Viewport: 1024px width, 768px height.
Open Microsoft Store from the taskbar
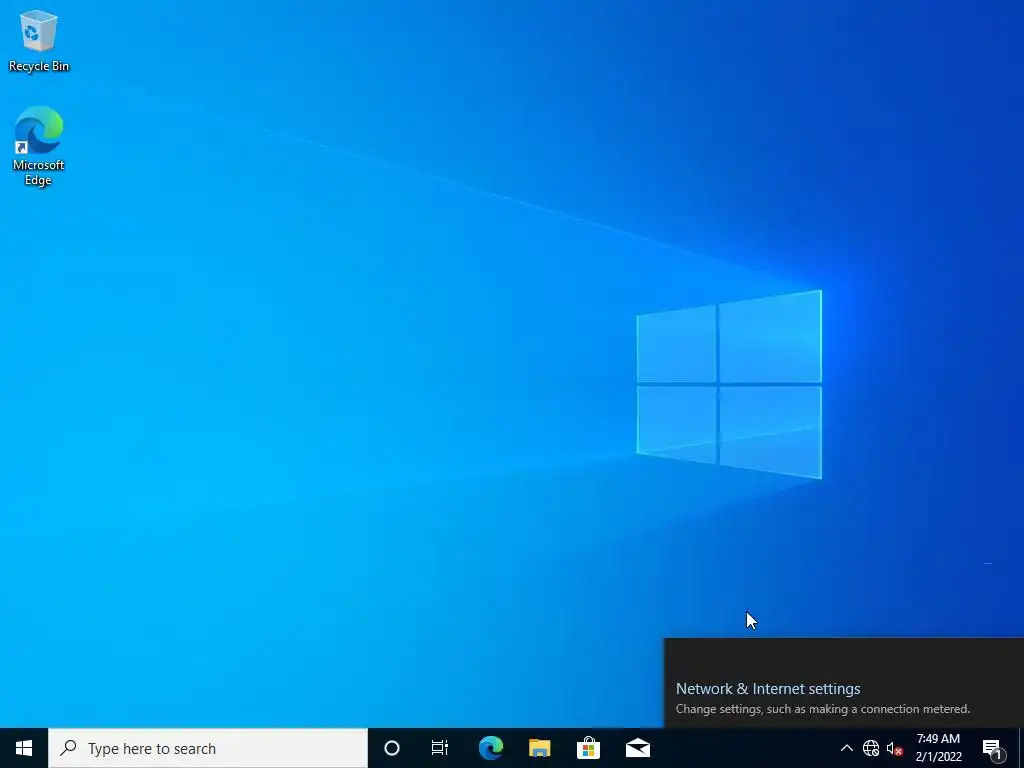coord(588,748)
